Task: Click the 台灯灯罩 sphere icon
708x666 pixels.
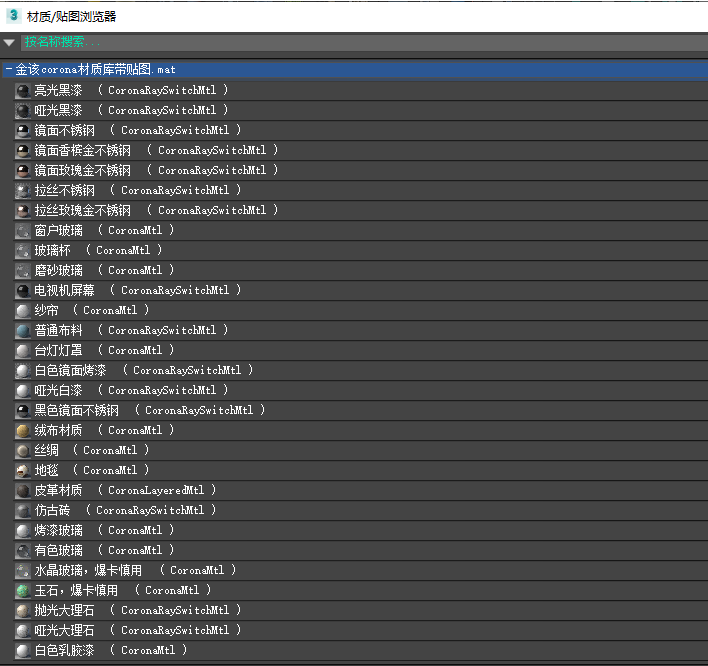Action: point(23,351)
